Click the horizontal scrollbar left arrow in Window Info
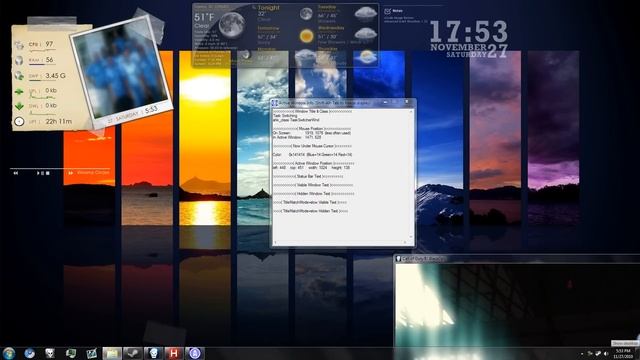The width and height of the screenshot is (640, 360). (x=276, y=242)
